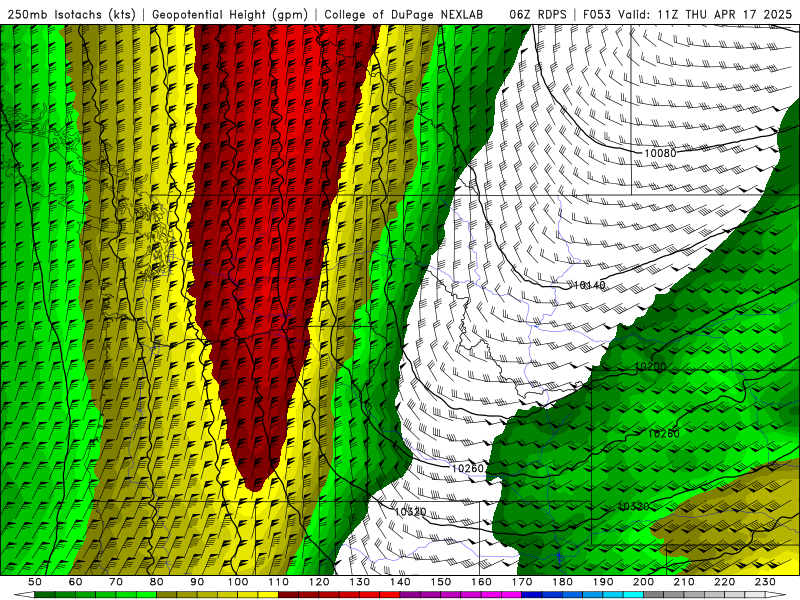The width and height of the screenshot is (800, 600).
Task: Click the 130 value on the color scale
Action: pyautogui.click(x=360, y=582)
